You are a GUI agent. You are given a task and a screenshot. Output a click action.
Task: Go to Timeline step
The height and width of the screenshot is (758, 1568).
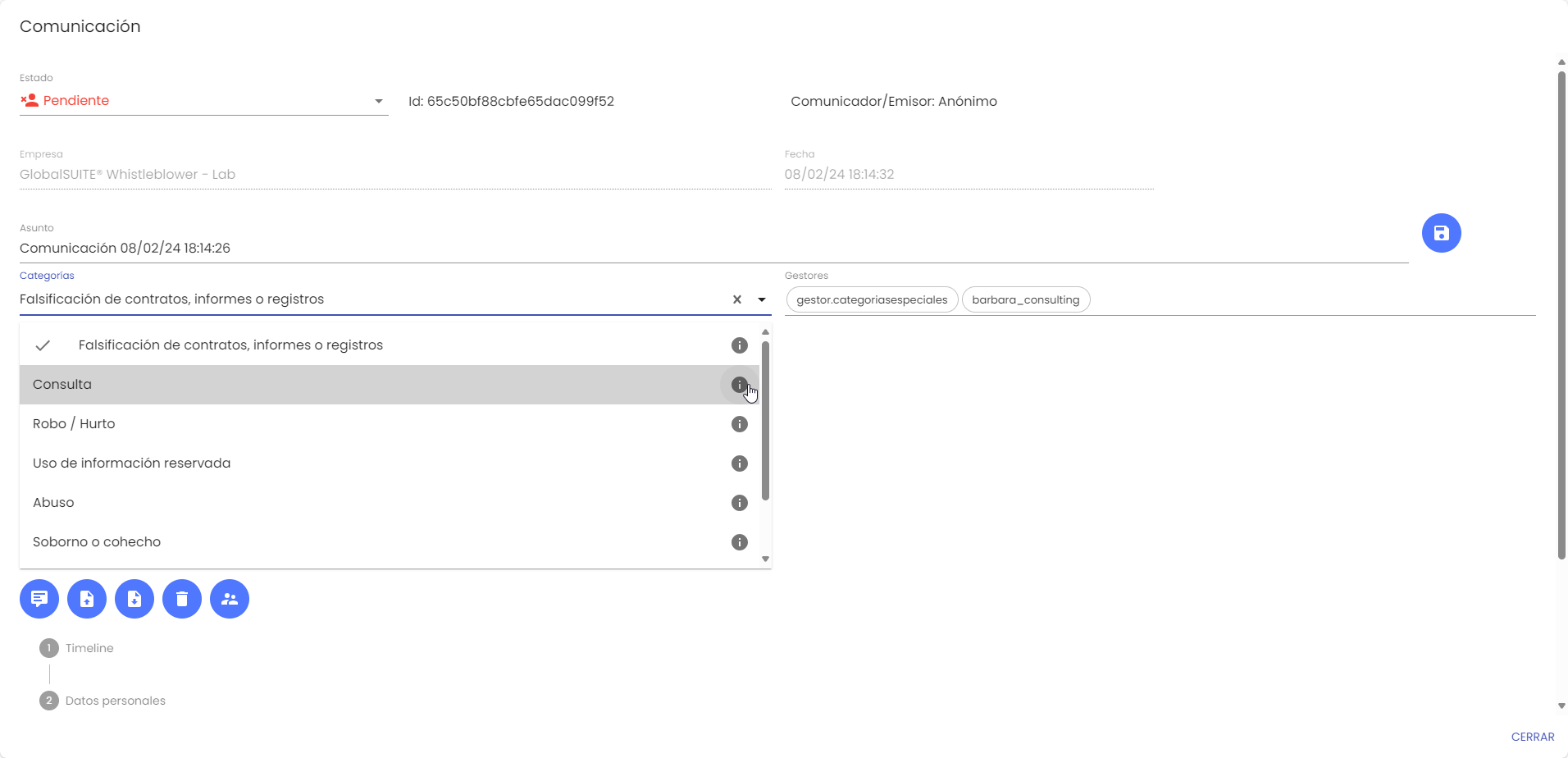tap(89, 648)
